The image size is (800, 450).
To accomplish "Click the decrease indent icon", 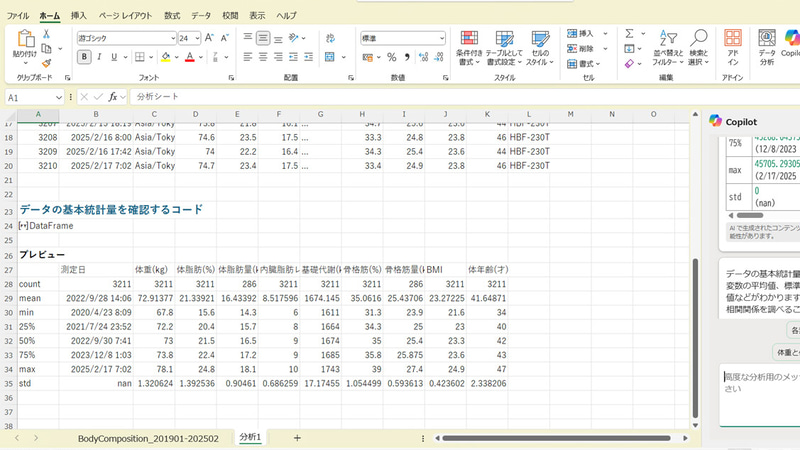I will (x=293, y=57).
